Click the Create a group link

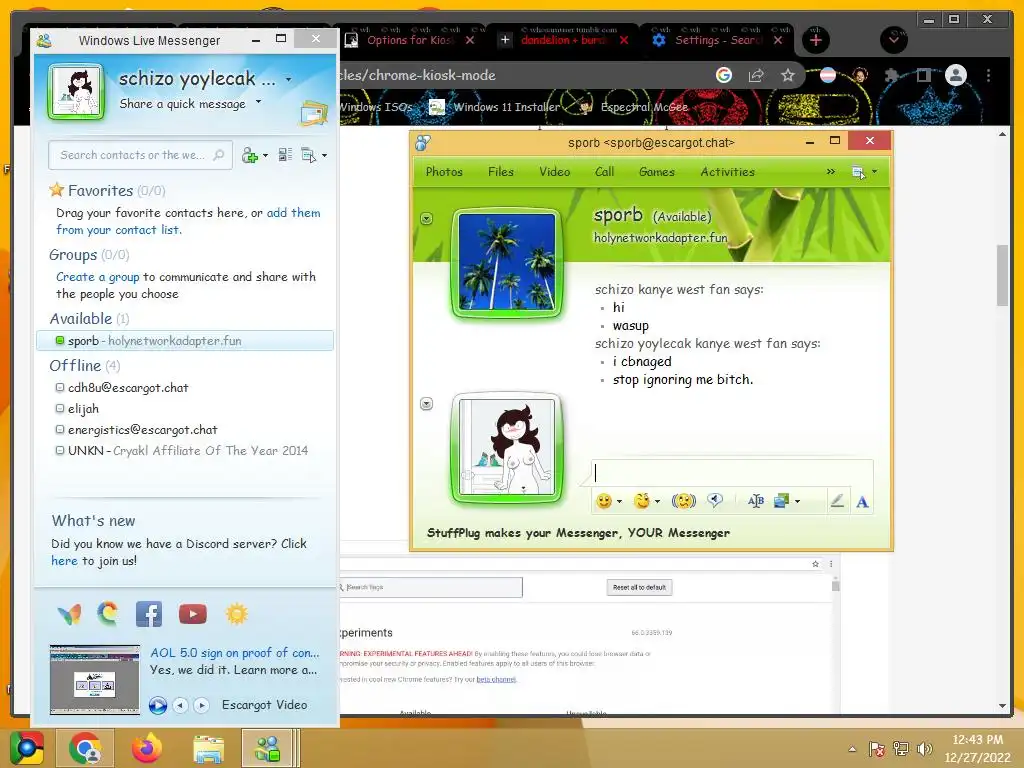point(97,277)
